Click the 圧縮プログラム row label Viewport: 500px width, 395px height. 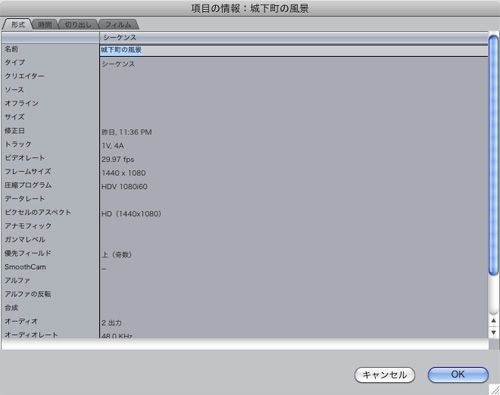tap(28, 185)
